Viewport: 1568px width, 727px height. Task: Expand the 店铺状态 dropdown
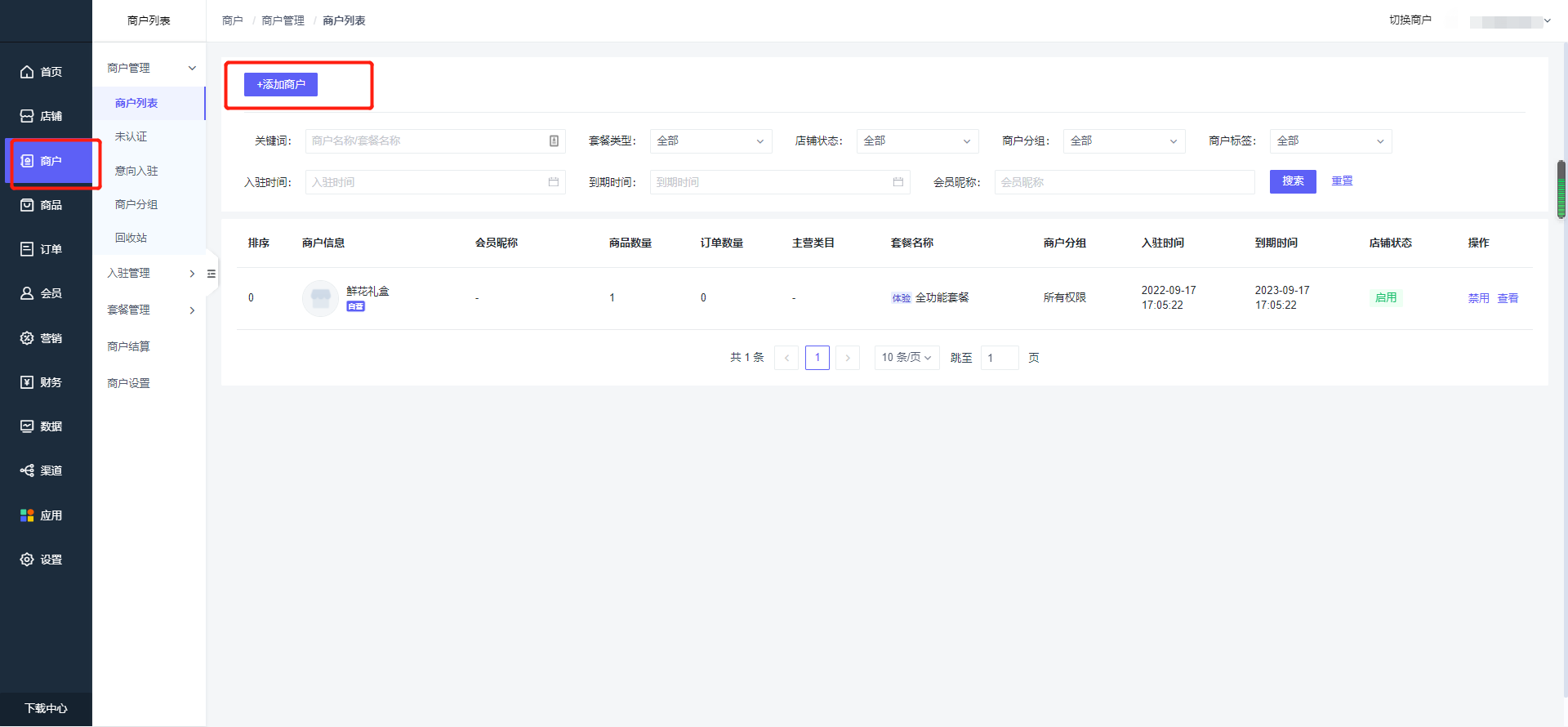point(916,141)
